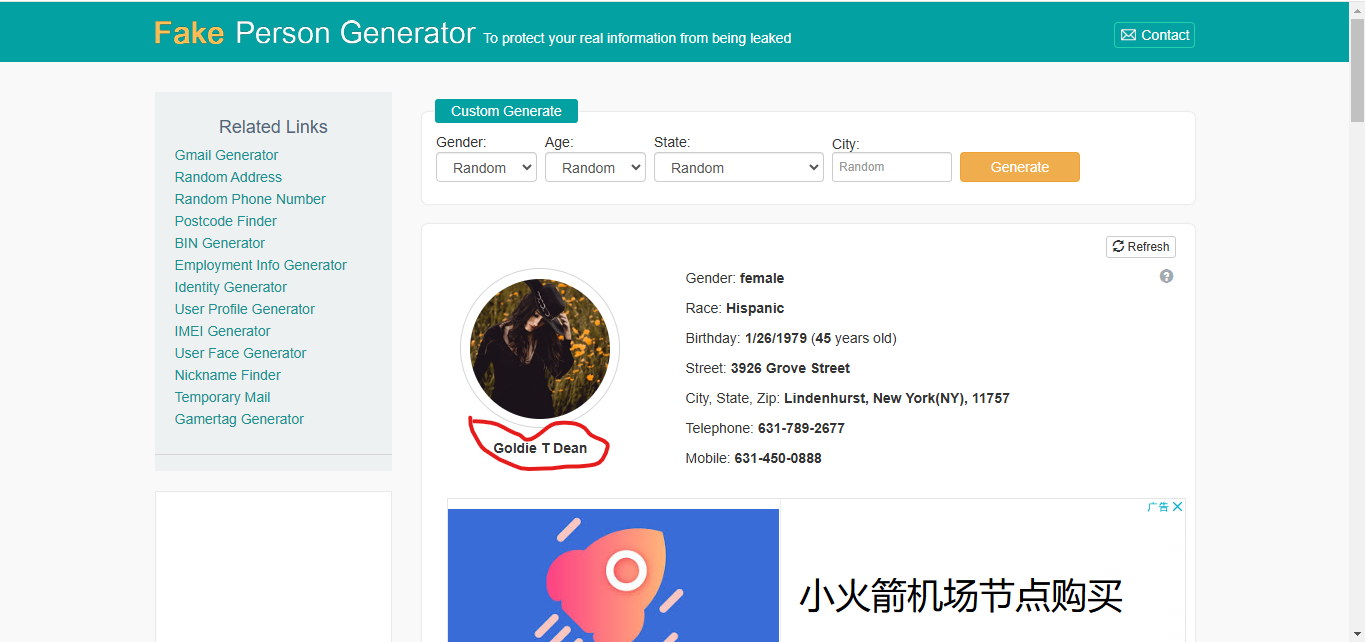Visit the IMEI Generator link
This screenshot has height=642, width=1365.
(222, 331)
